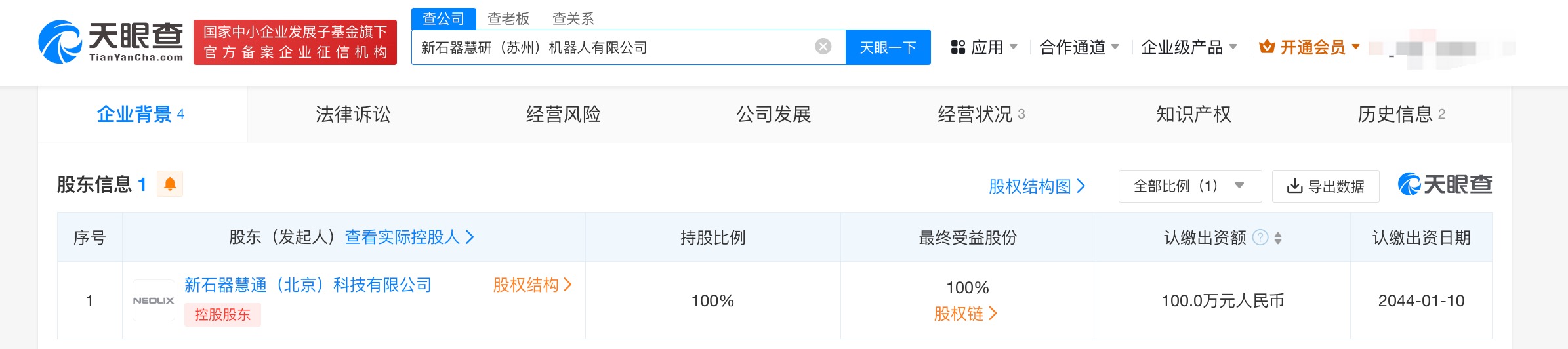Click the 导出数据 export button
The height and width of the screenshot is (349, 1568).
(x=1326, y=186)
